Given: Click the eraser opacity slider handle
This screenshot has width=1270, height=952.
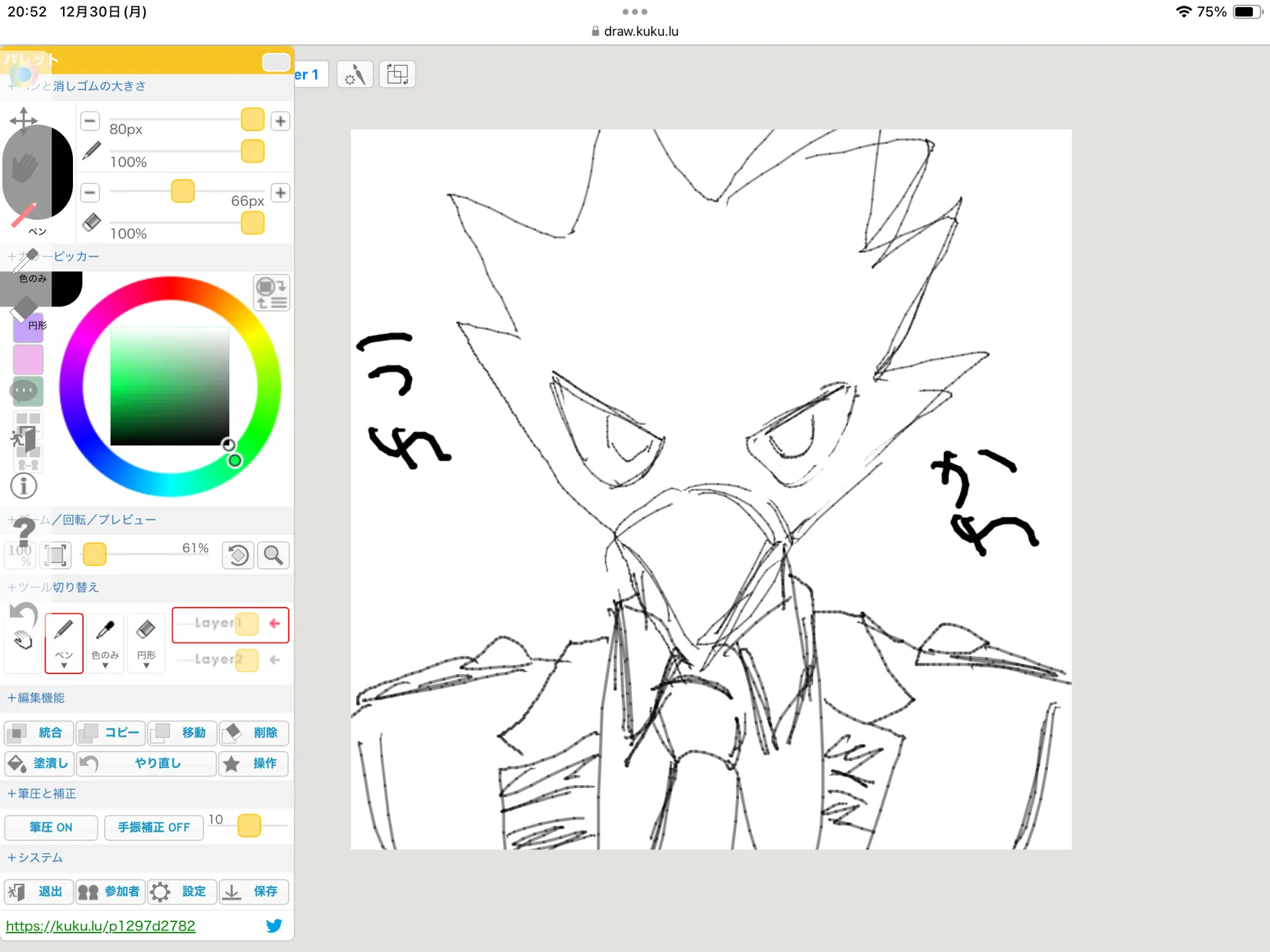Looking at the screenshot, I should click(x=253, y=223).
